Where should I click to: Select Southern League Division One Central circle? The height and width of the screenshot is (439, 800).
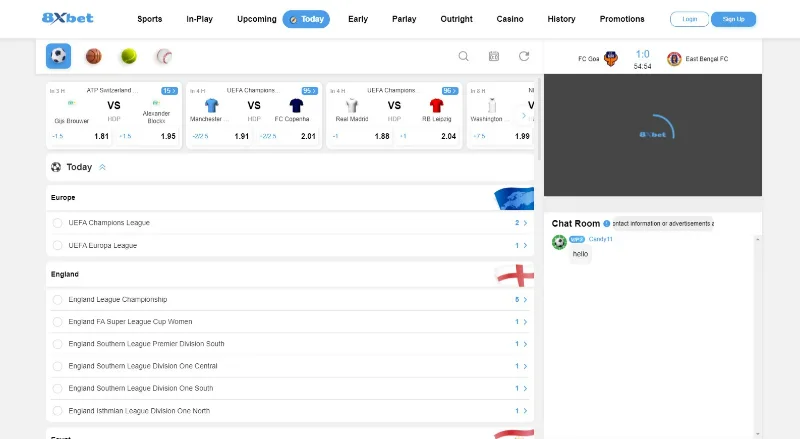tap(57, 367)
